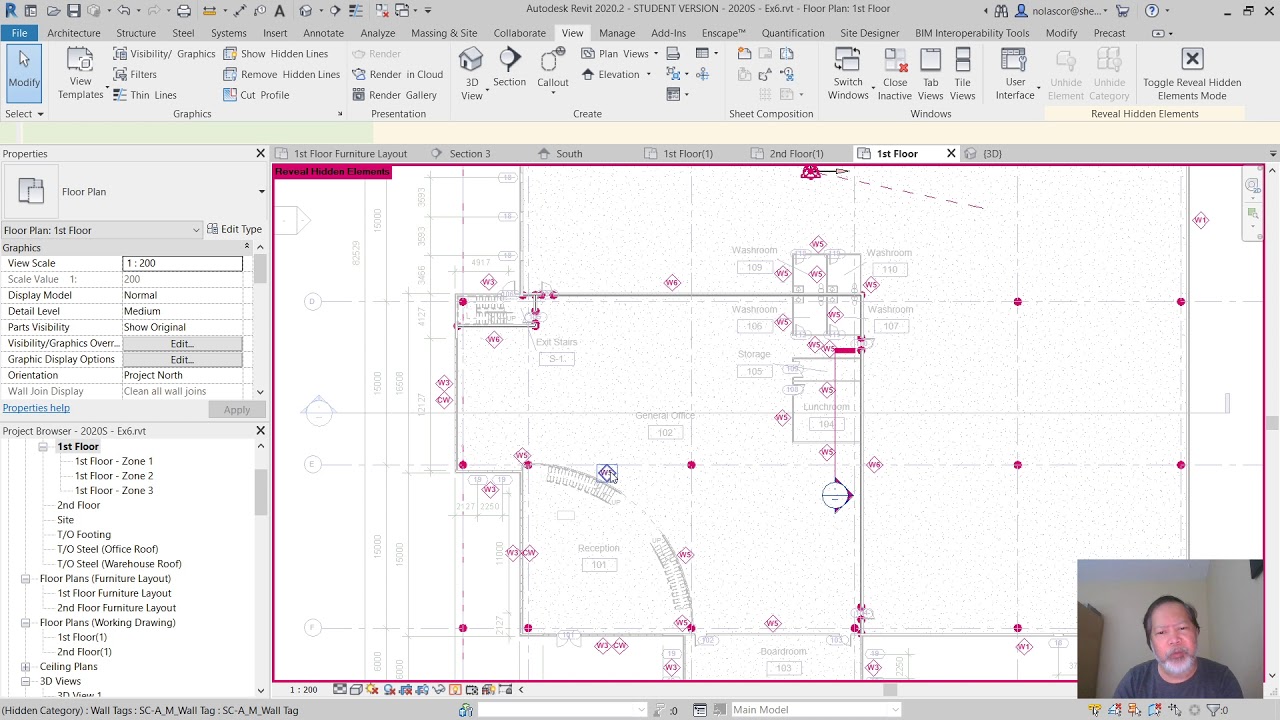Screen dimensions: 1280x720
Task: Click Edit for Visibility/Graphics Overrides
Action: (182, 343)
